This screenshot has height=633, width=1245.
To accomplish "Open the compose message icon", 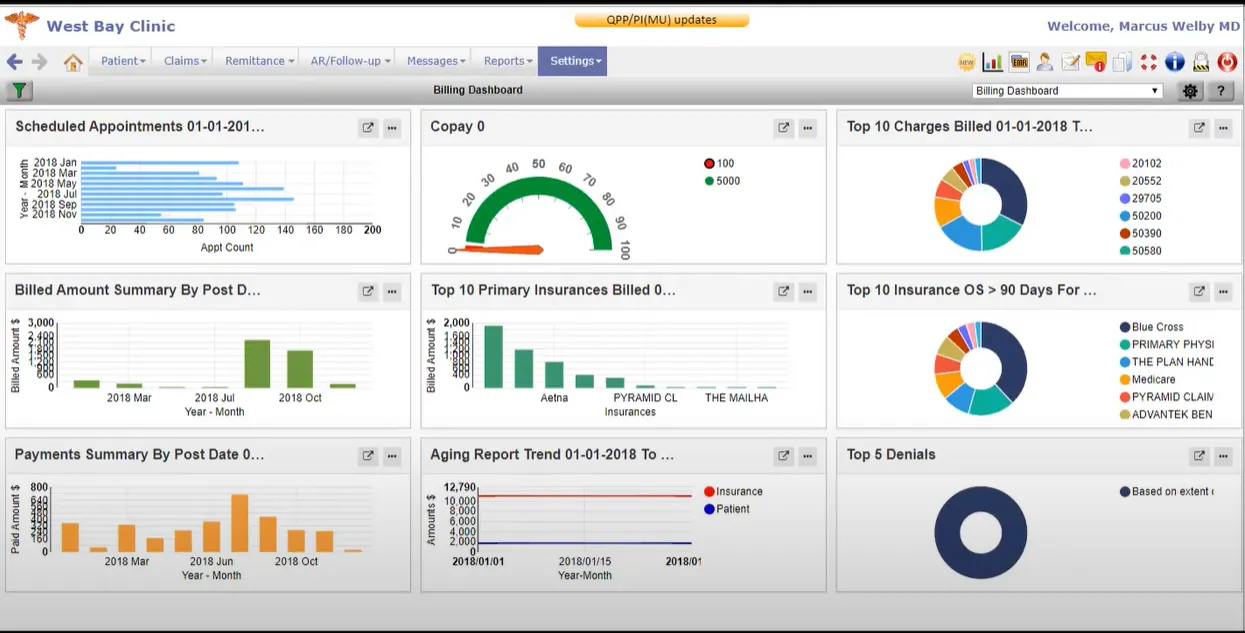I will pos(1070,61).
